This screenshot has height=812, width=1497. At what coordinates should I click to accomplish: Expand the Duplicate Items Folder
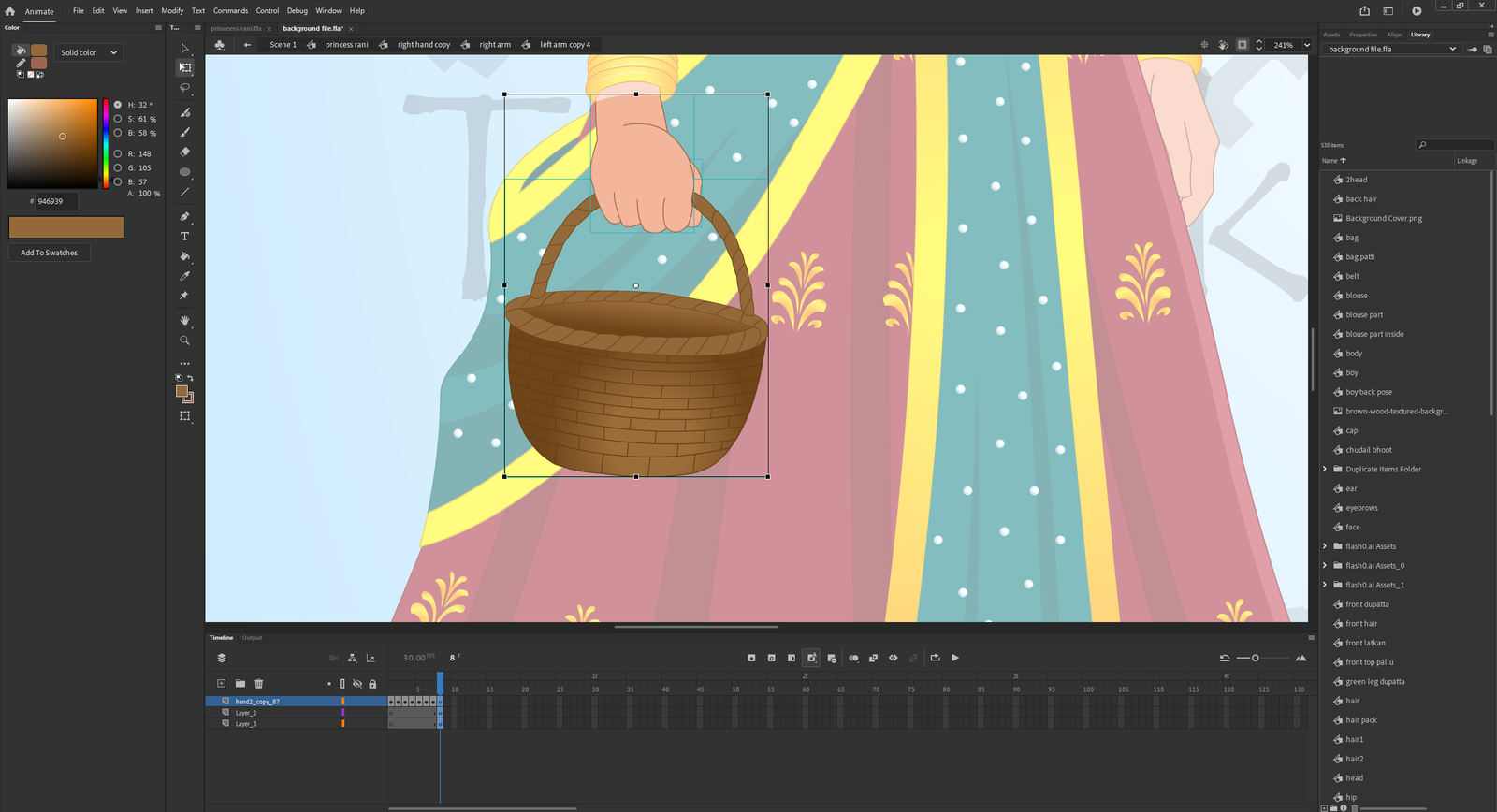click(1325, 470)
